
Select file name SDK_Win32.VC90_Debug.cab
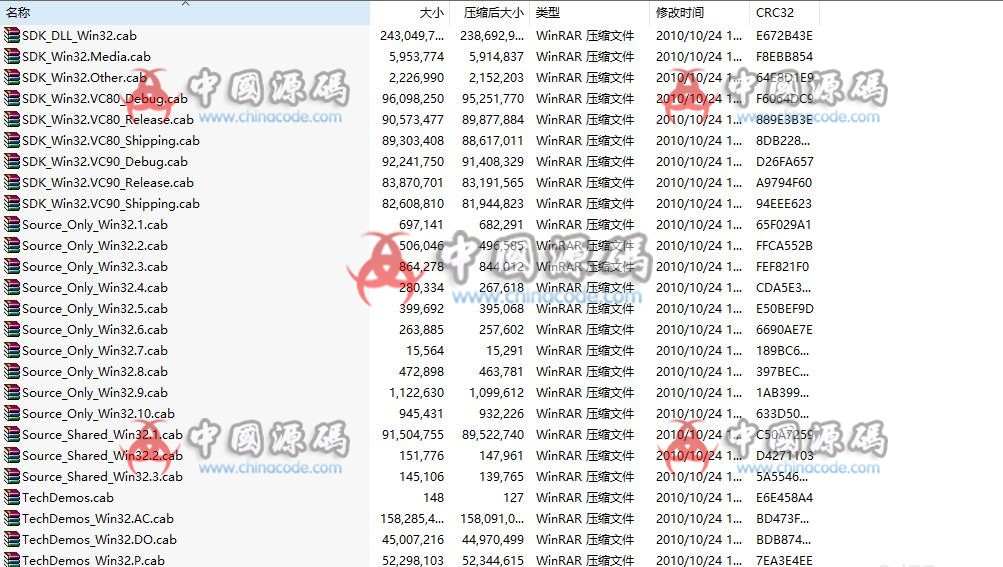coord(105,162)
